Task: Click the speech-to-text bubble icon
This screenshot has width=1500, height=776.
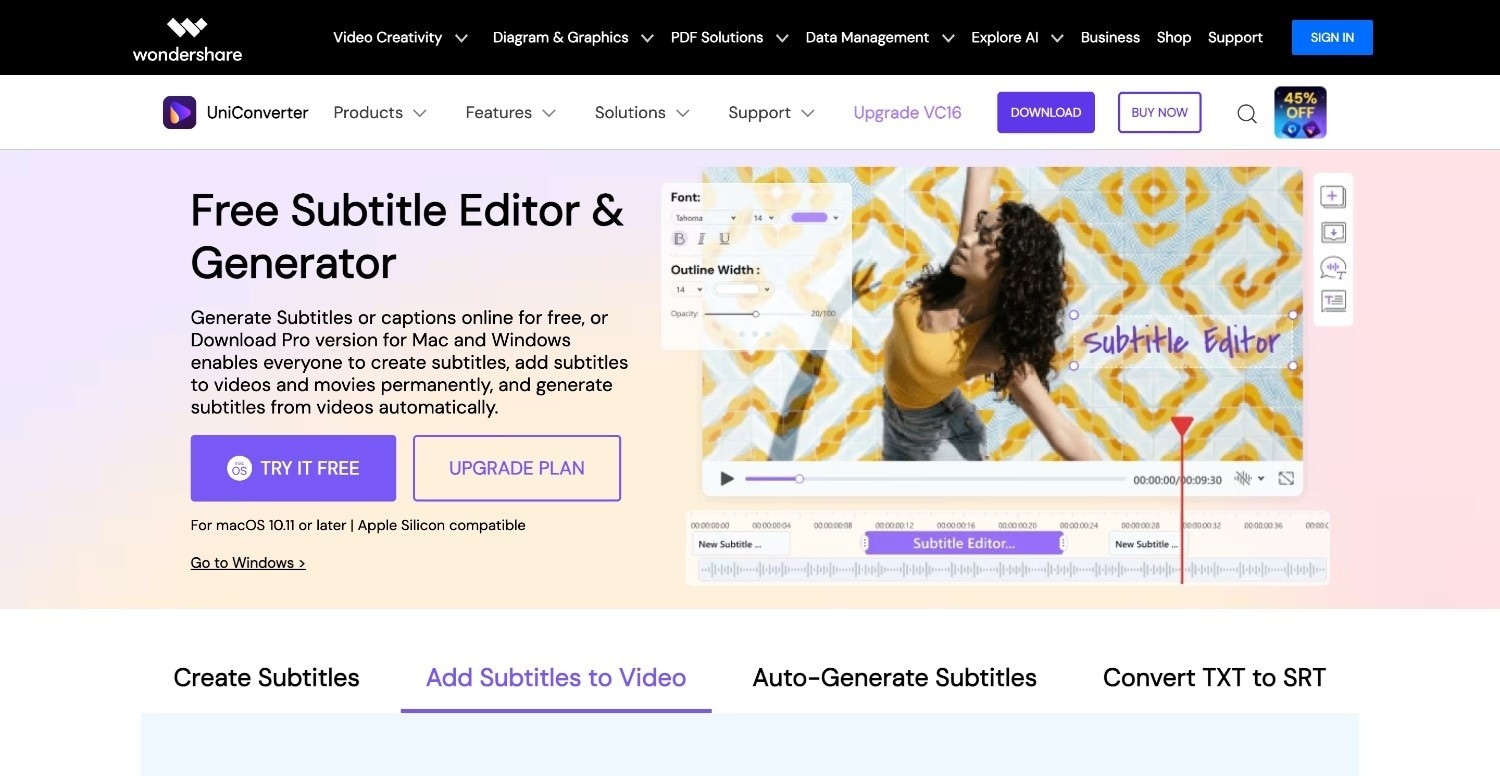Action: pos(1333,267)
